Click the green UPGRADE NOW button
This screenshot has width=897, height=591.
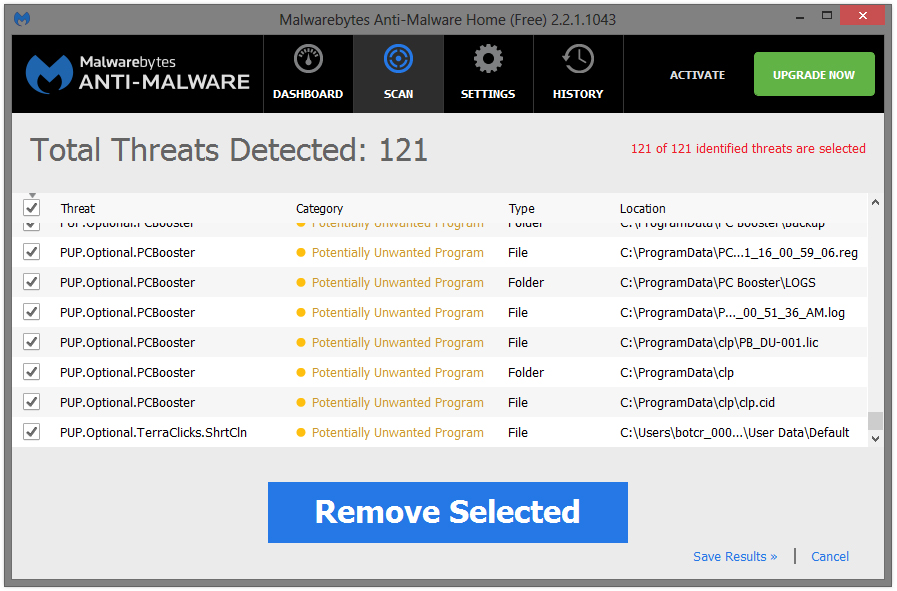point(814,73)
